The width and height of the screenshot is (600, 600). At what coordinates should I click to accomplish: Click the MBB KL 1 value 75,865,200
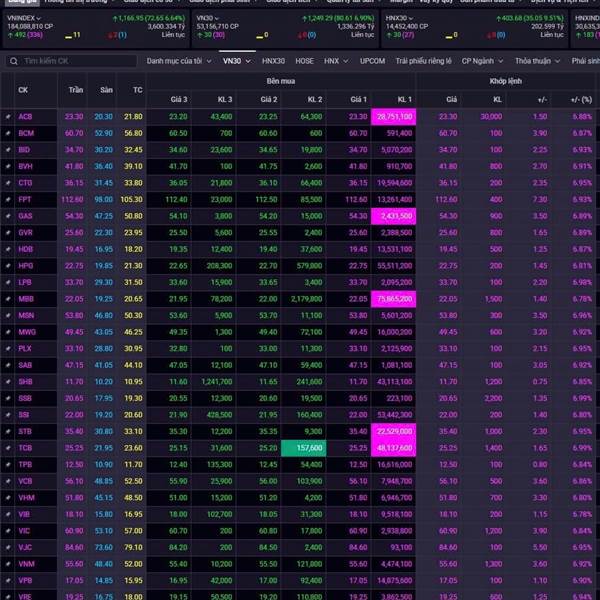coord(393,299)
